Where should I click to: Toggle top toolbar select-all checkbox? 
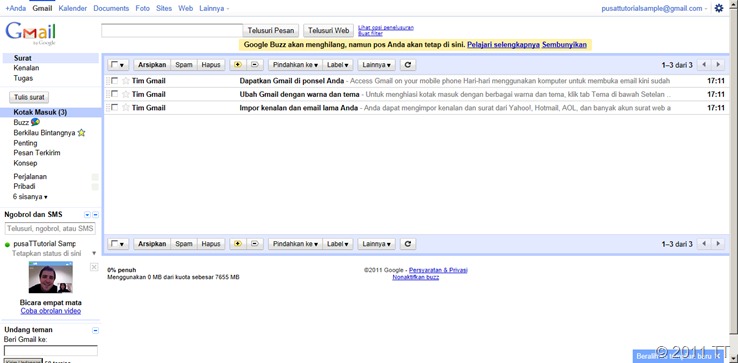115,65
